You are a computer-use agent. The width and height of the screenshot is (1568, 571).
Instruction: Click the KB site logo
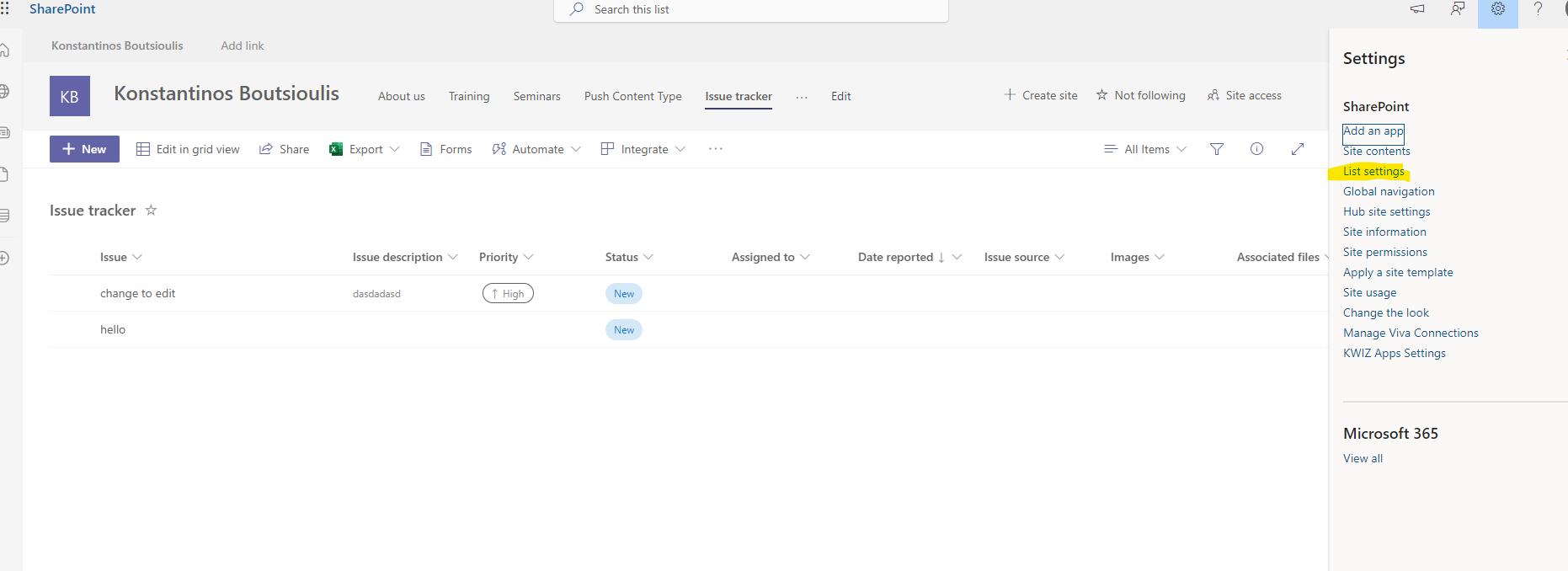69,96
